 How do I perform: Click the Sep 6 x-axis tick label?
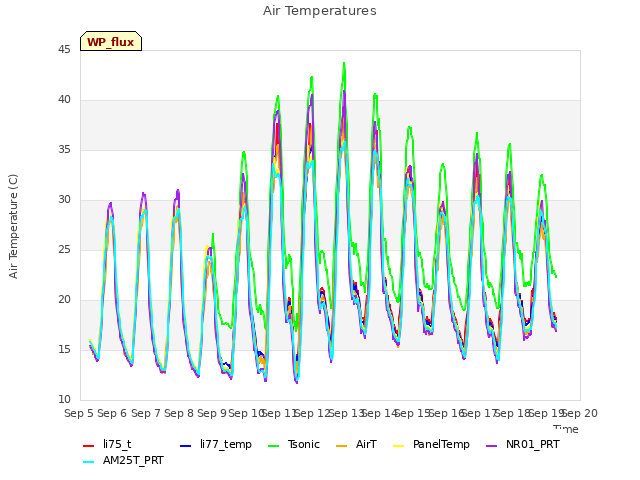click(112, 413)
